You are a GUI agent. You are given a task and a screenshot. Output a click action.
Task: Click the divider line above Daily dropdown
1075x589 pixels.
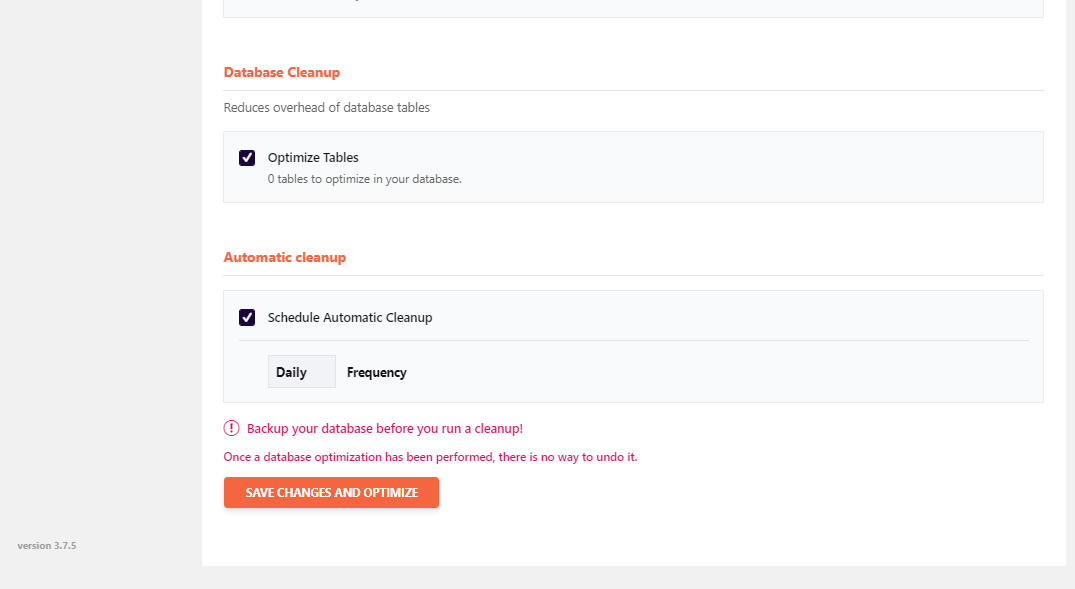point(633,340)
